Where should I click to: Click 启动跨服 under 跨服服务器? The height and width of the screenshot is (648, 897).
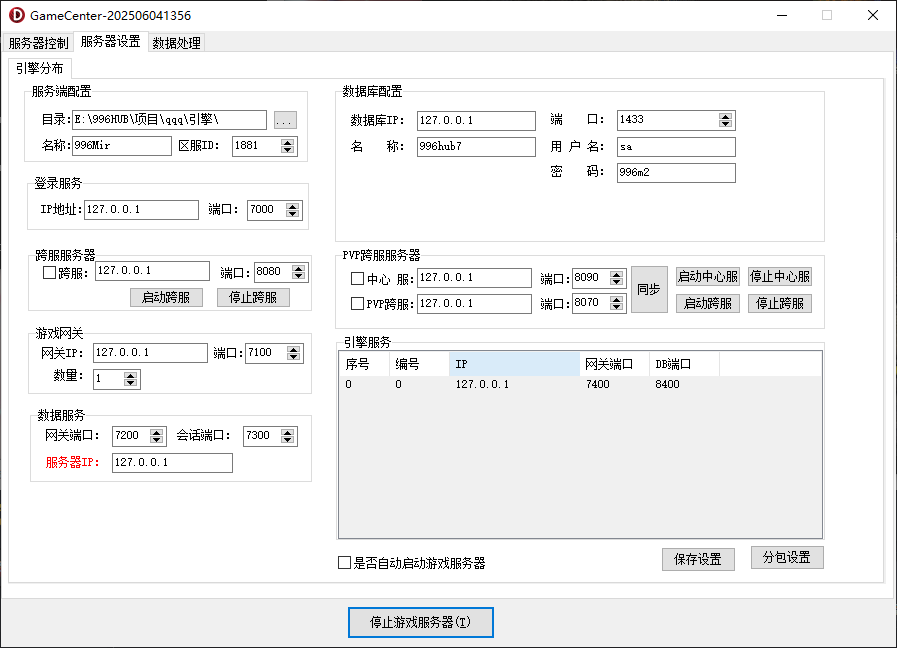point(166,297)
